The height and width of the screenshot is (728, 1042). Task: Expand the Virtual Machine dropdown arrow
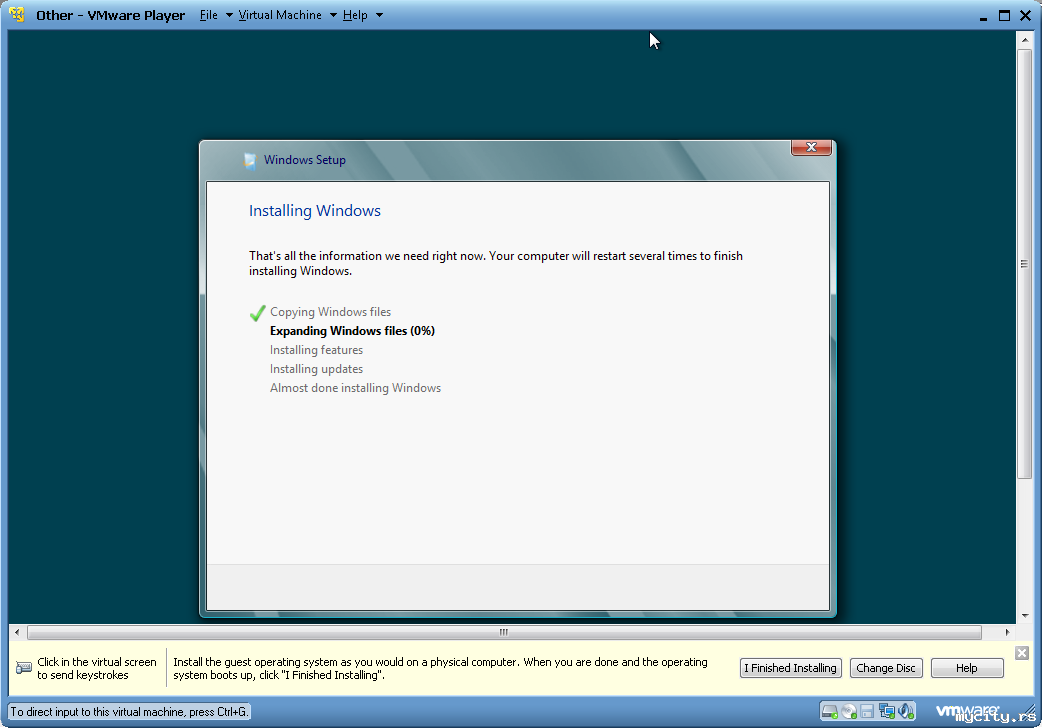(x=334, y=15)
